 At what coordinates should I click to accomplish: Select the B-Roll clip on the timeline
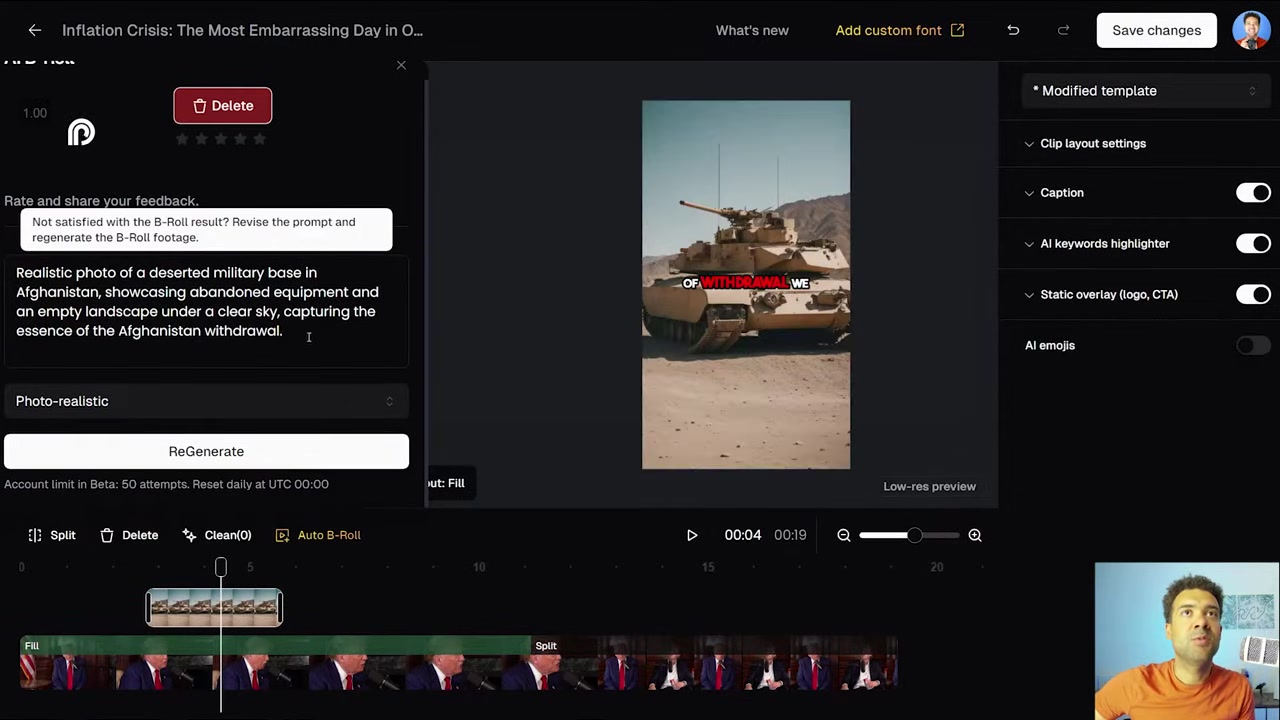(214, 608)
